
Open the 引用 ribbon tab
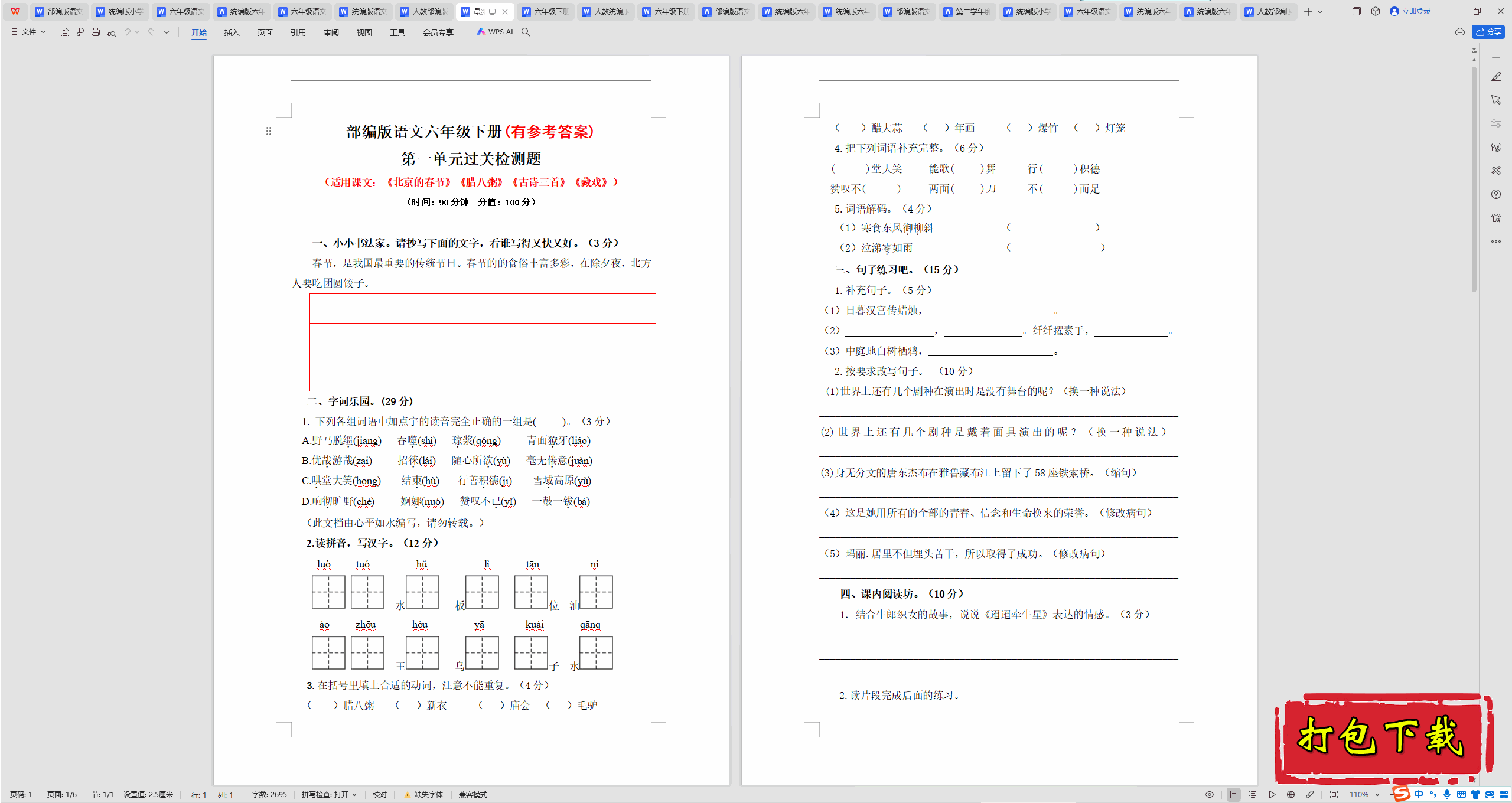298,32
